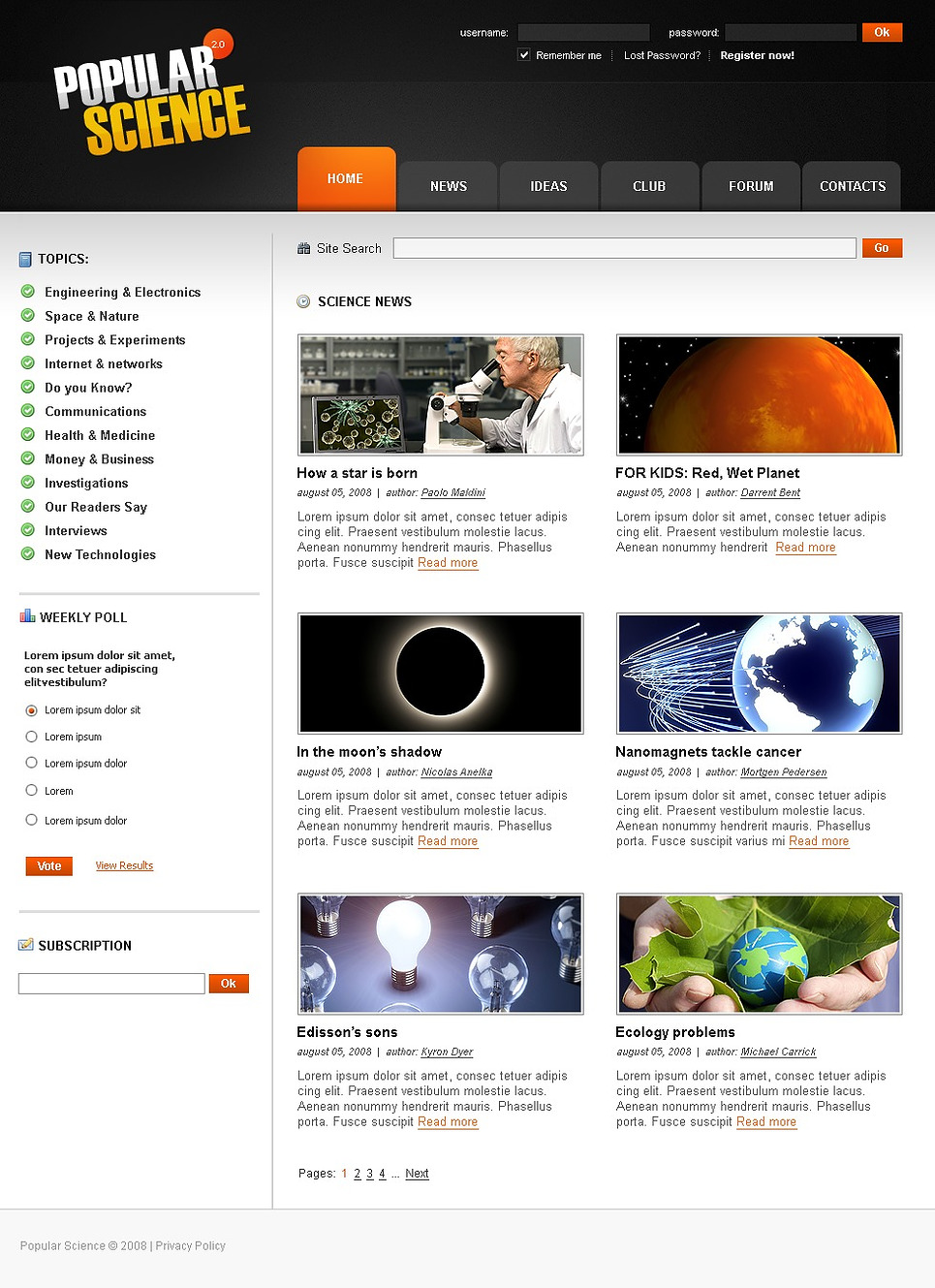Read more on 'In the moon's shadow'

[x=448, y=841]
